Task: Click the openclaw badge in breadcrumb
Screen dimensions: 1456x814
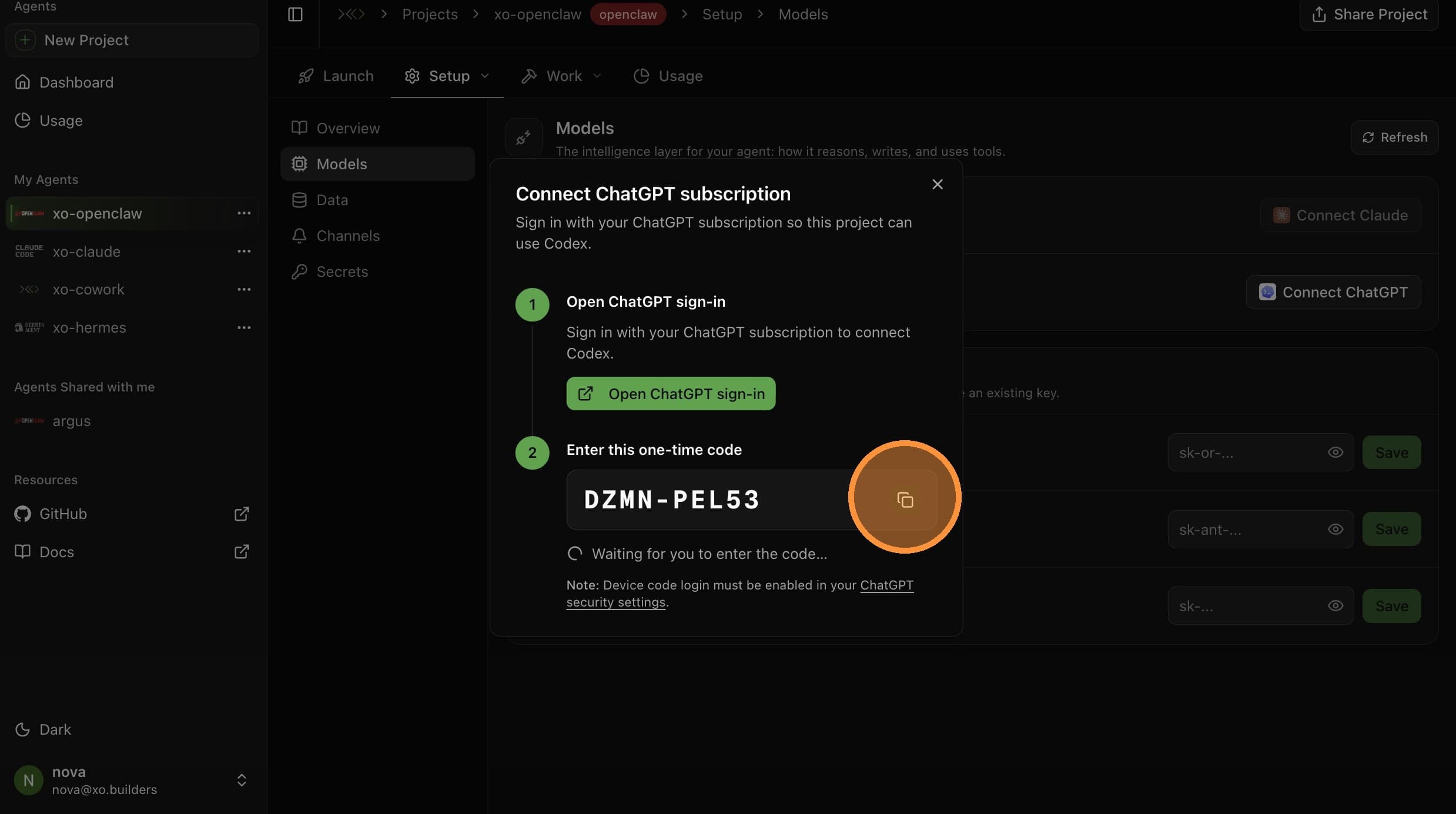Action: click(x=628, y=14)
